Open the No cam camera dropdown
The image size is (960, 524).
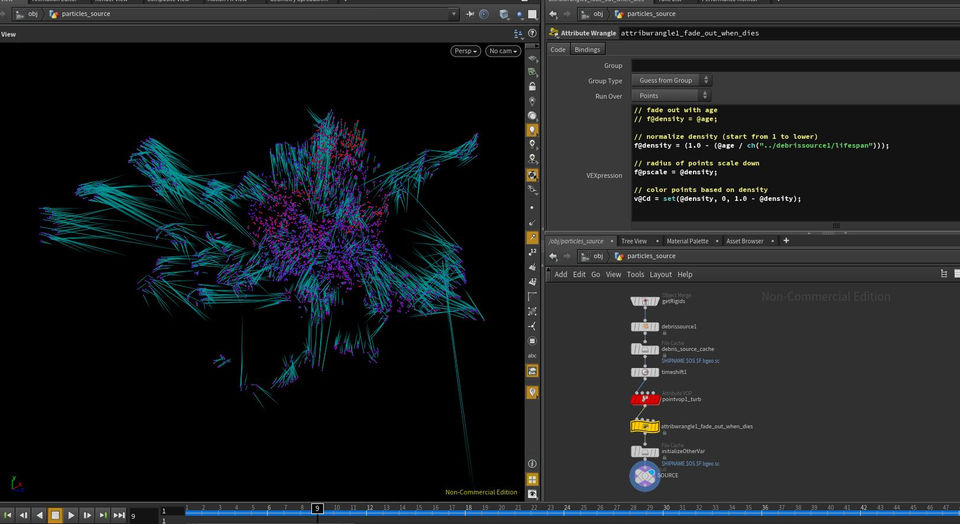[502, 51]
